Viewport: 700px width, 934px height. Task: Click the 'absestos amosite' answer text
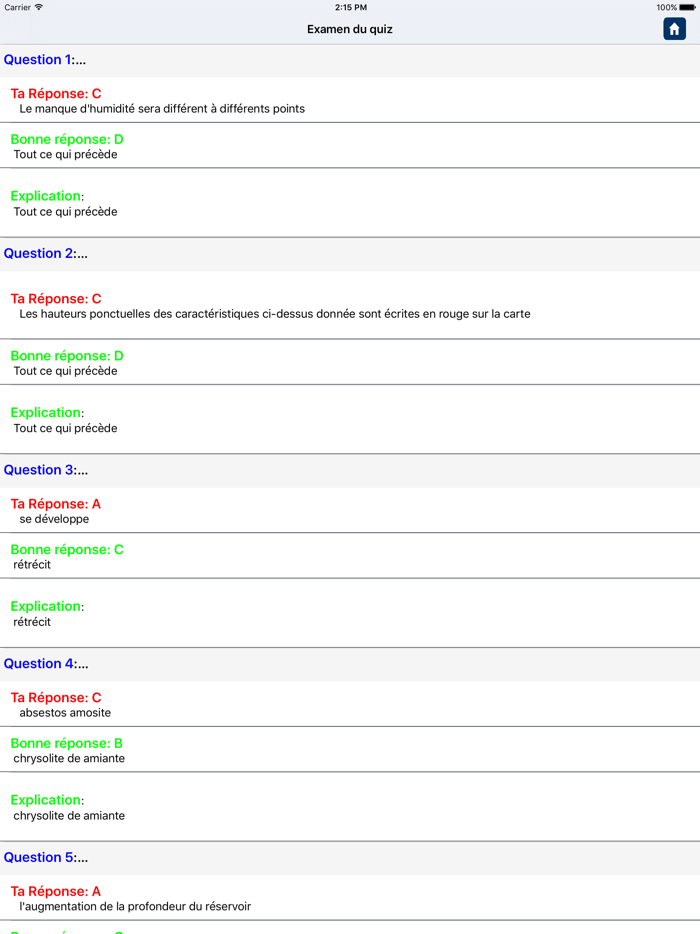coord(65,712)
